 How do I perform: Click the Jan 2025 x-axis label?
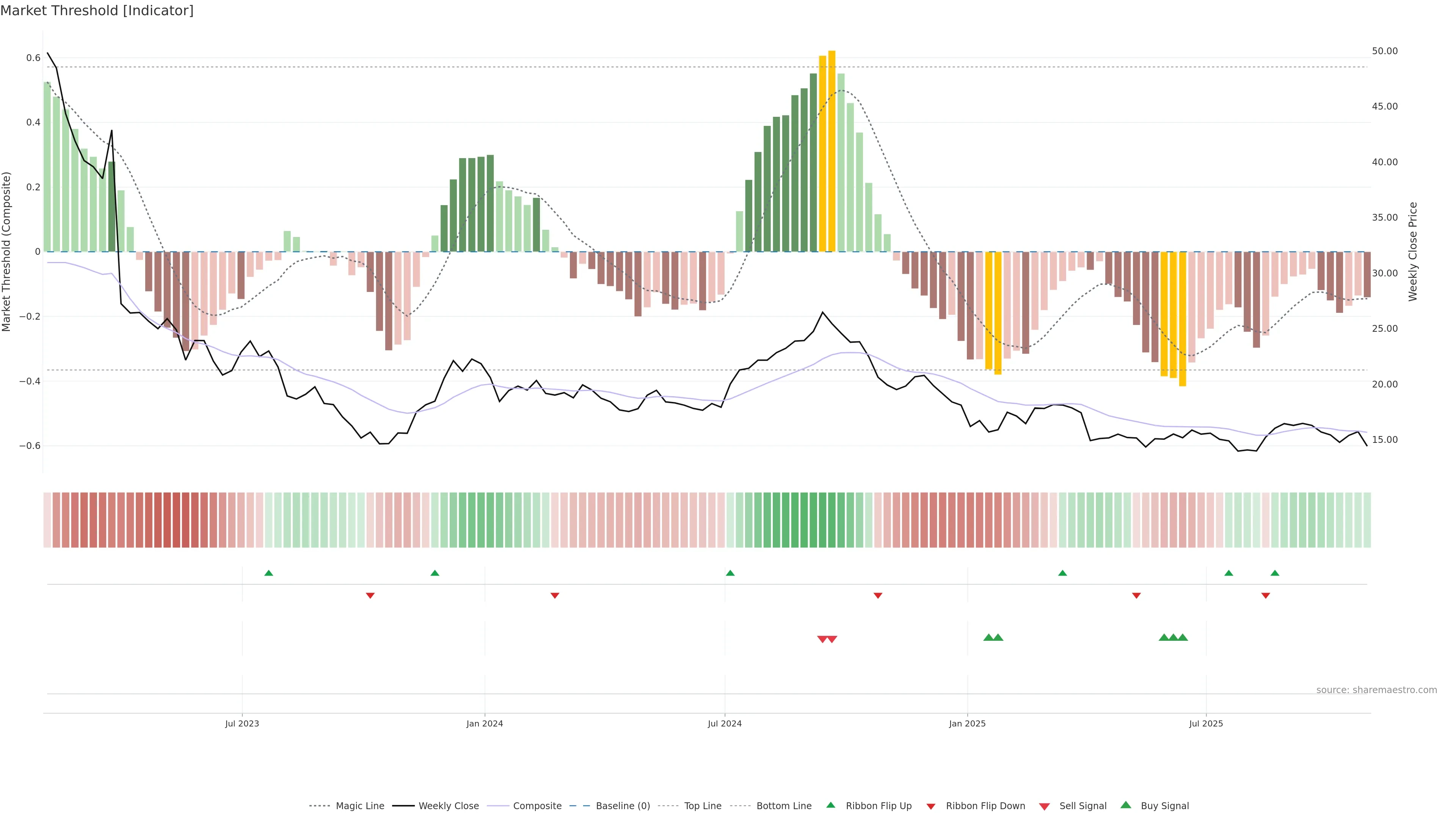[967, 723]
